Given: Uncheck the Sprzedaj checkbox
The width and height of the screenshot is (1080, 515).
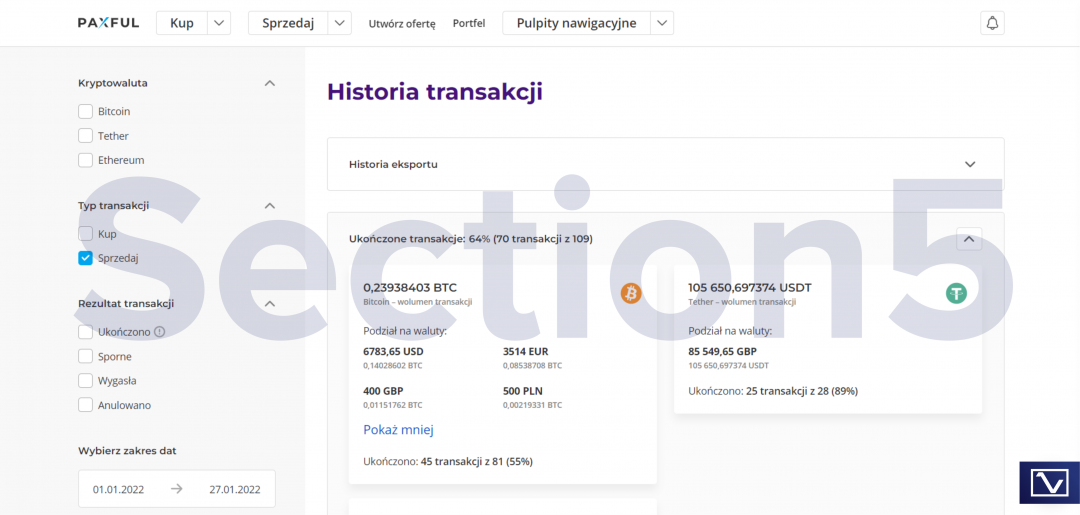Looking at the screenshot, I should (x=85, y=258).
